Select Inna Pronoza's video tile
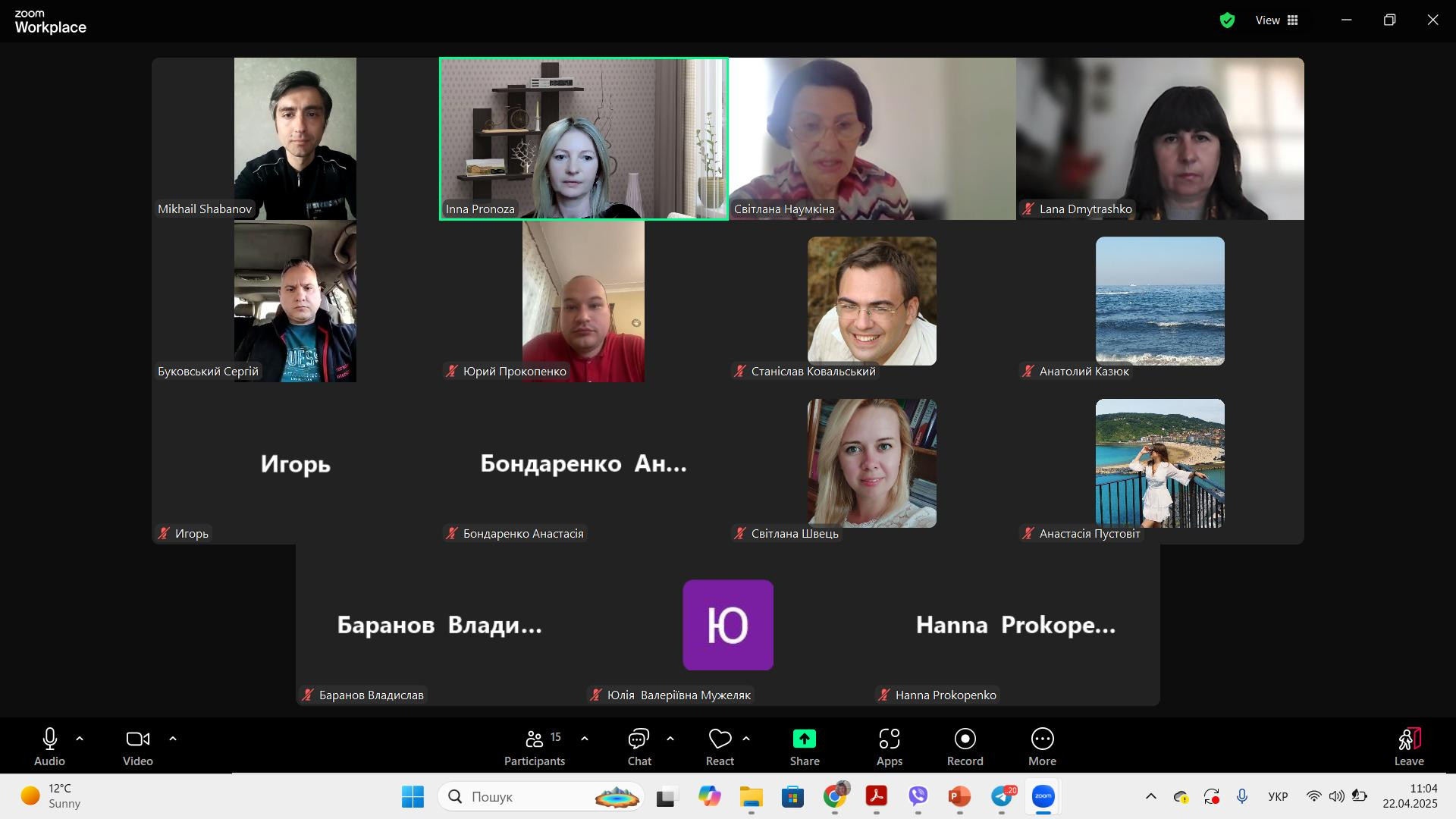Viewport: 1456px width, 819px height. (x=583, y=139)
